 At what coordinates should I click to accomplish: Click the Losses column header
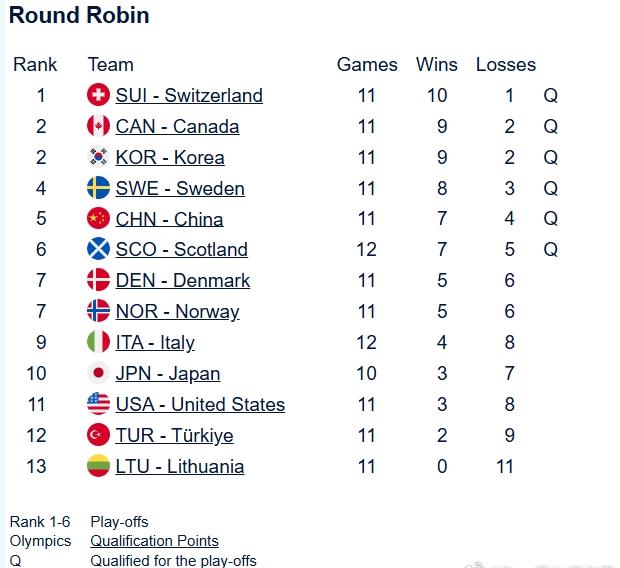[506, 64]
